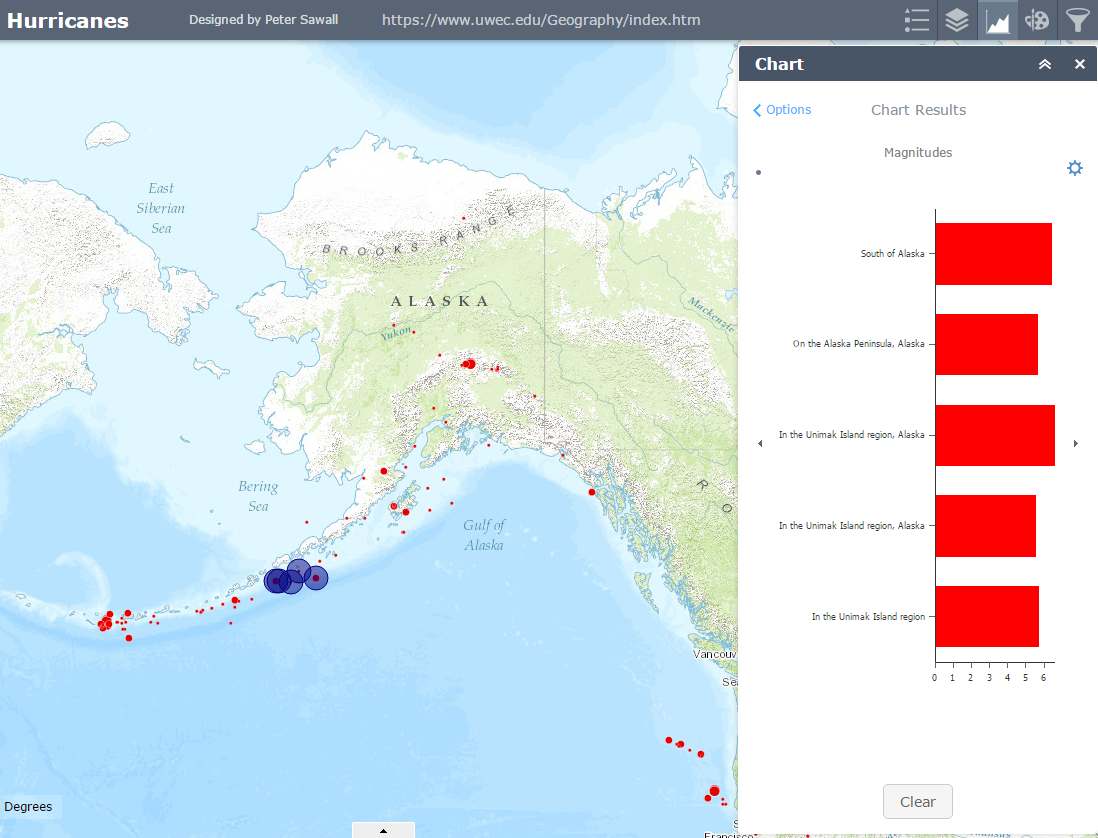Open the Magnitudes chart settings gear

pyautogui.click(x=1074, y=168)
